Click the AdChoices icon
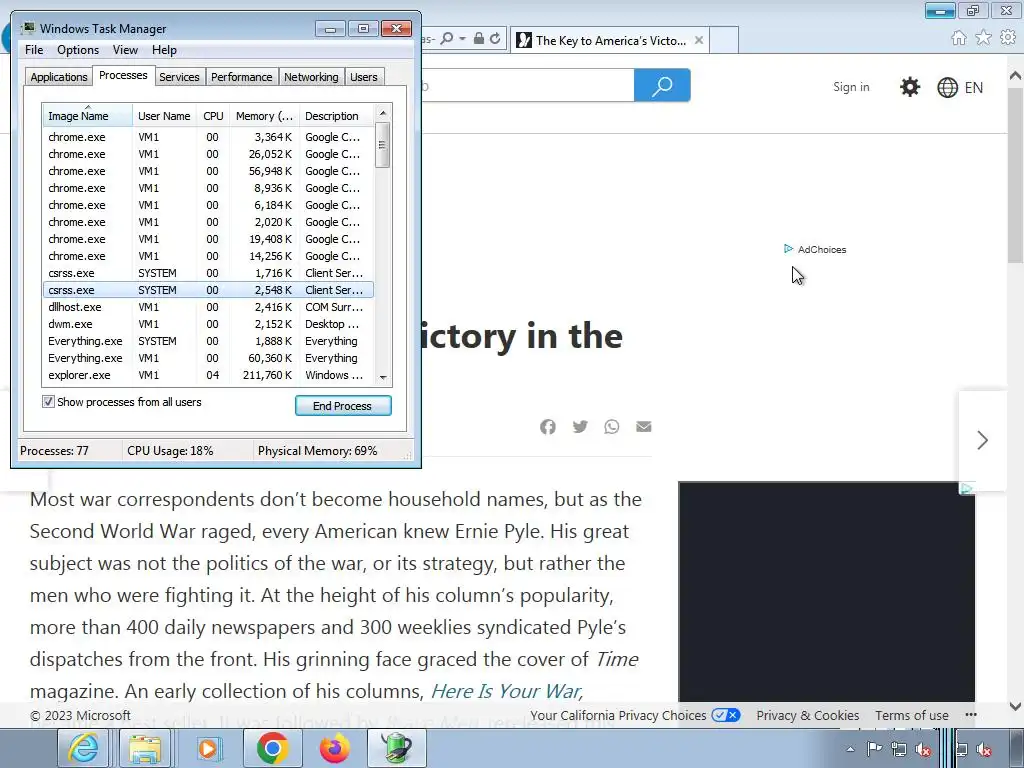The image size is (1024, 768). click(788, 249)
